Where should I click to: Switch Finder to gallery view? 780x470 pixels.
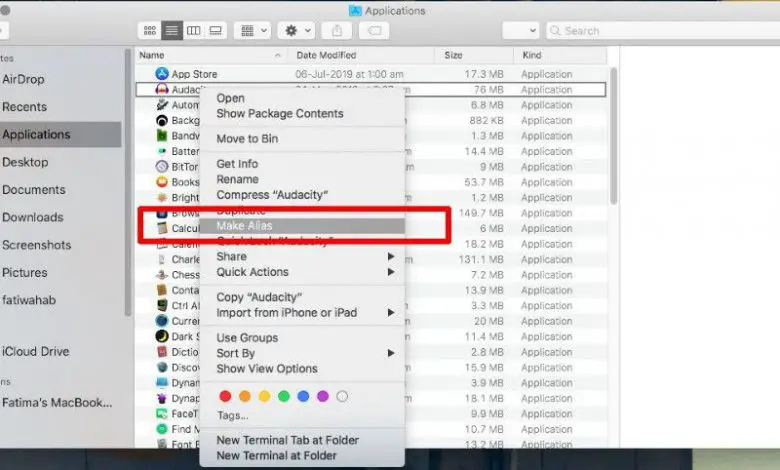(x=215, y=31)
